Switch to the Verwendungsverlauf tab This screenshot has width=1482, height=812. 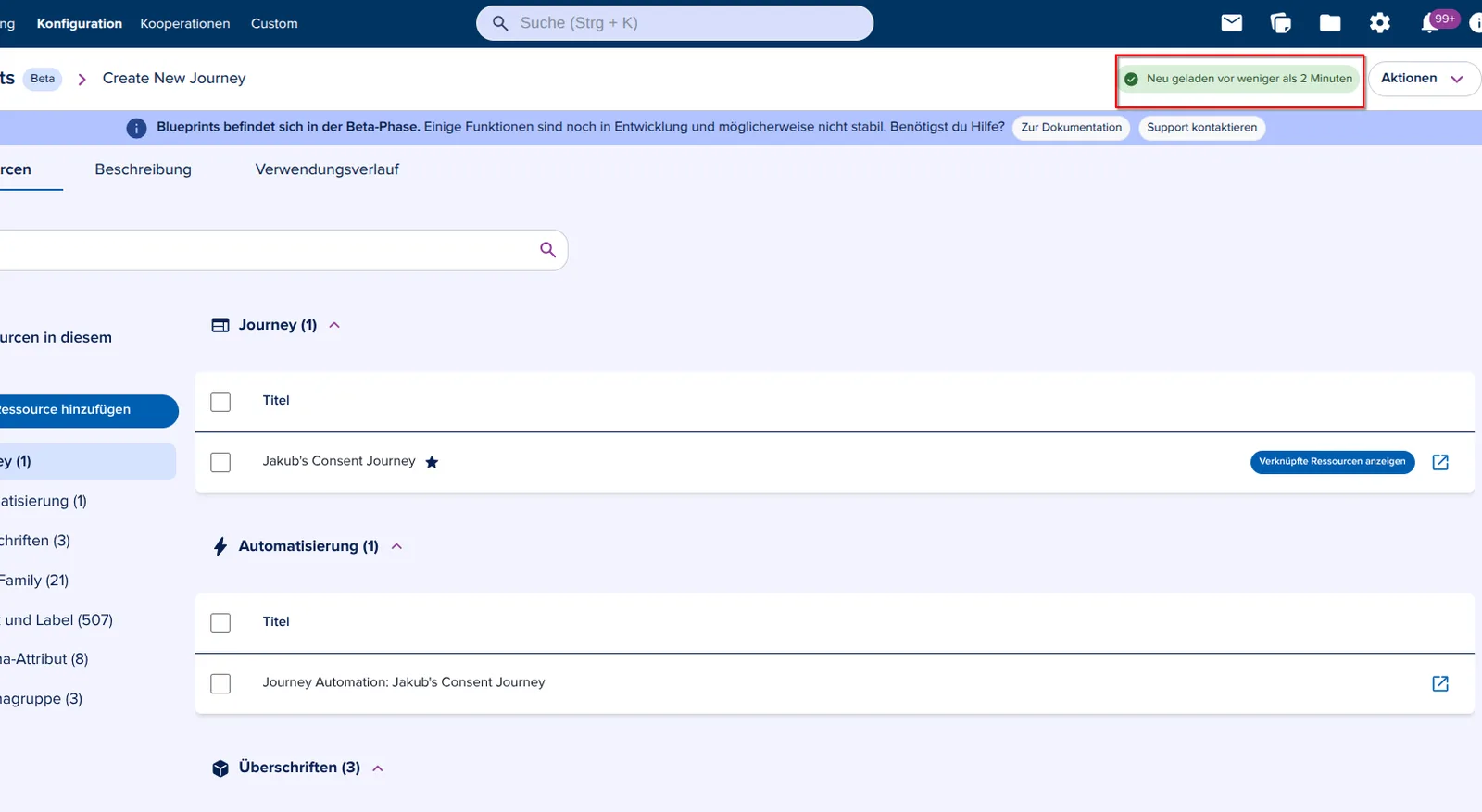(327, 169)
